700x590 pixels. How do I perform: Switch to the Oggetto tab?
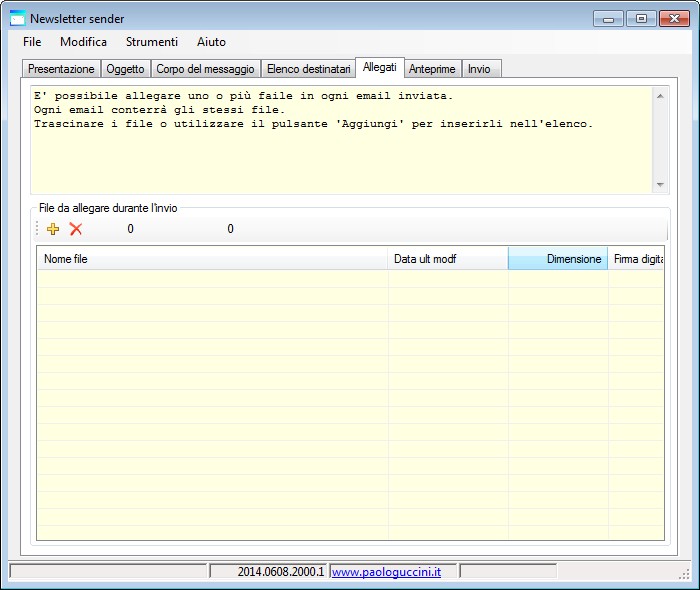tap(125, 69)
